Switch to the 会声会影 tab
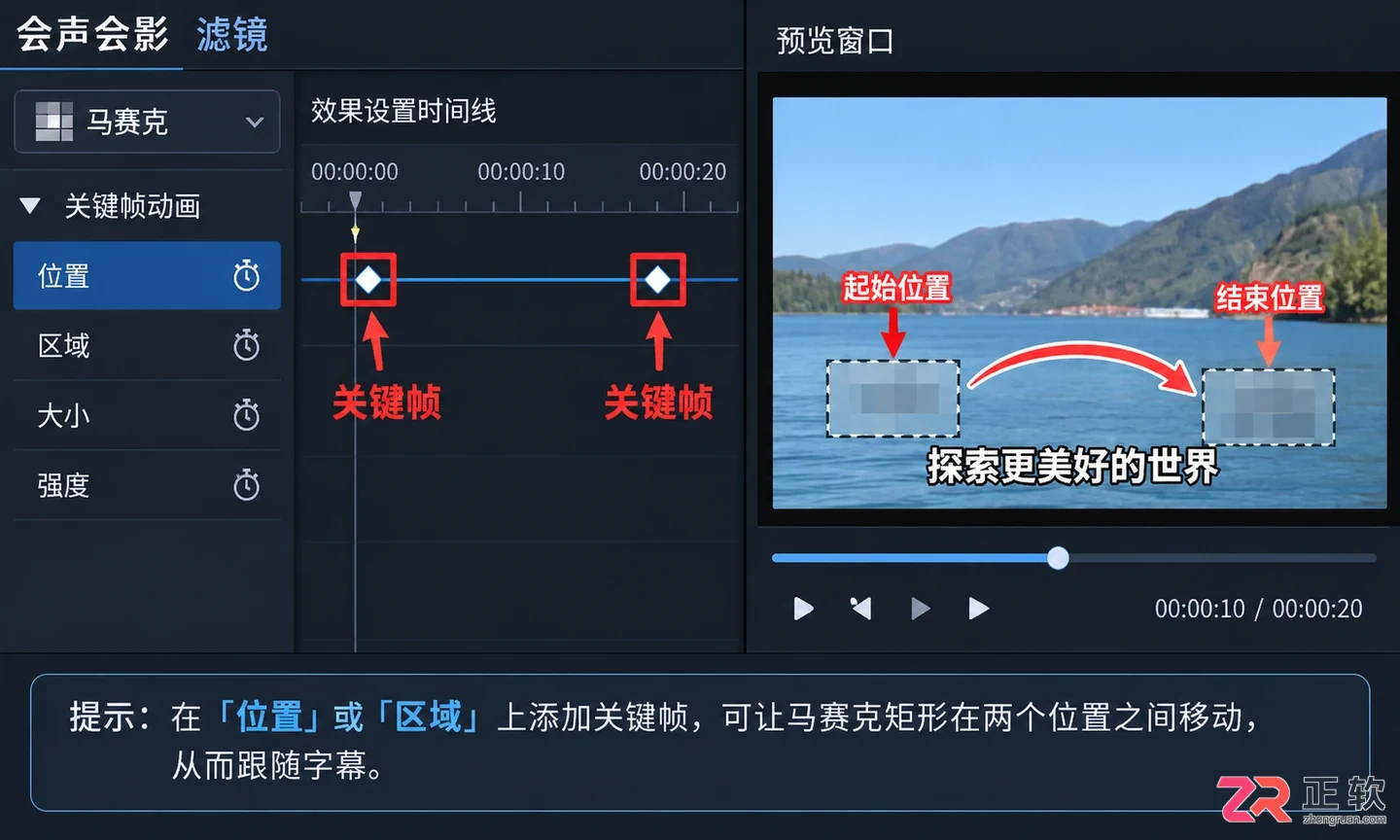This screenshot has height=840, width=1400. tap(92, 34)
